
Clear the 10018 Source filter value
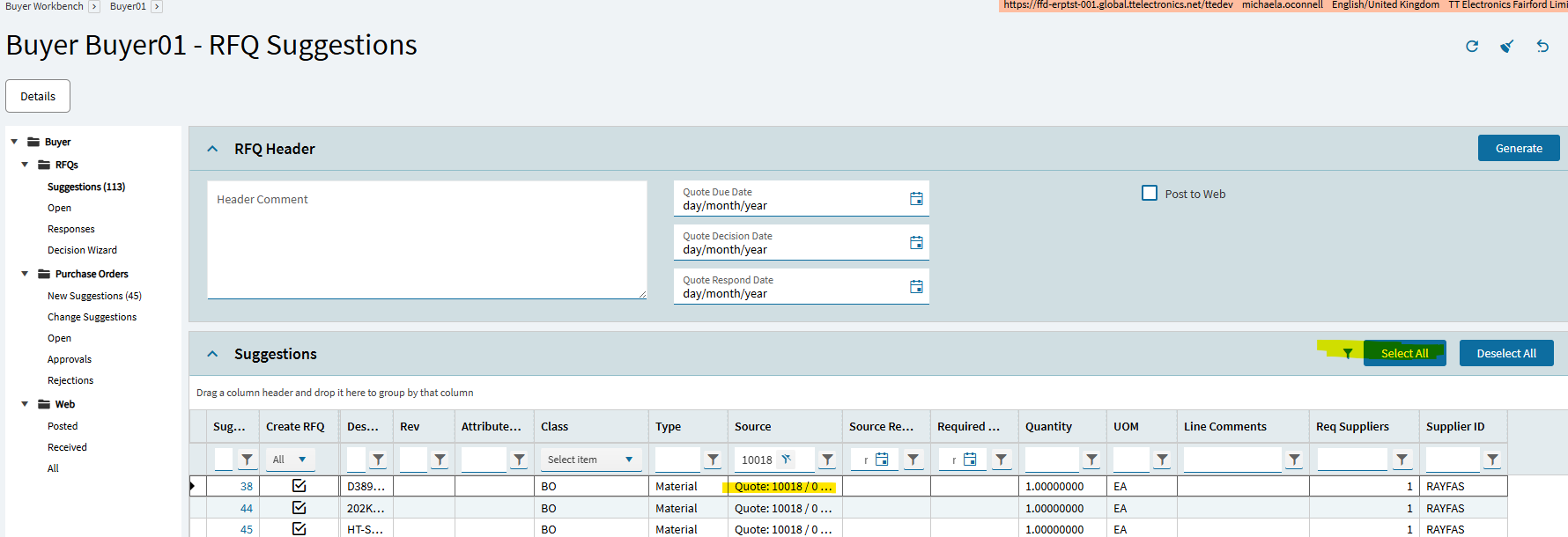787,459
